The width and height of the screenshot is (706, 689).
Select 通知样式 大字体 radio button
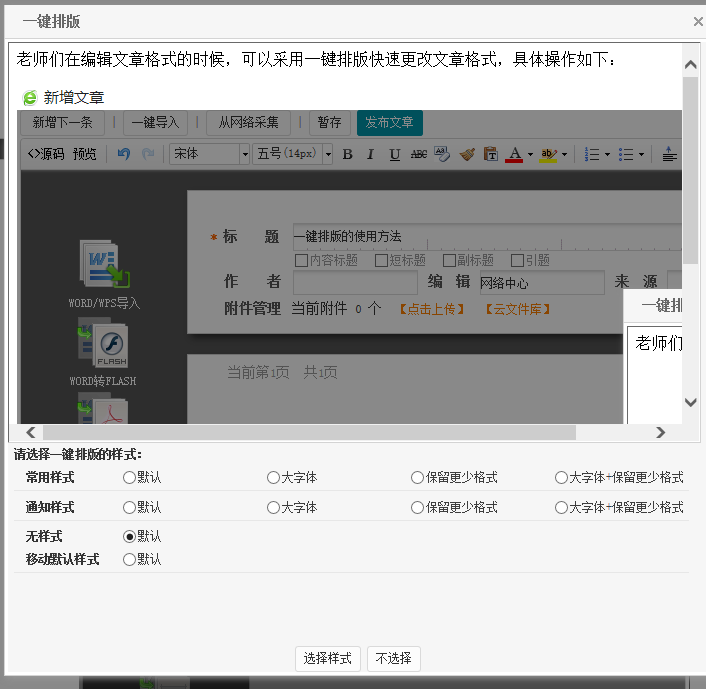(x=273, y=507)
